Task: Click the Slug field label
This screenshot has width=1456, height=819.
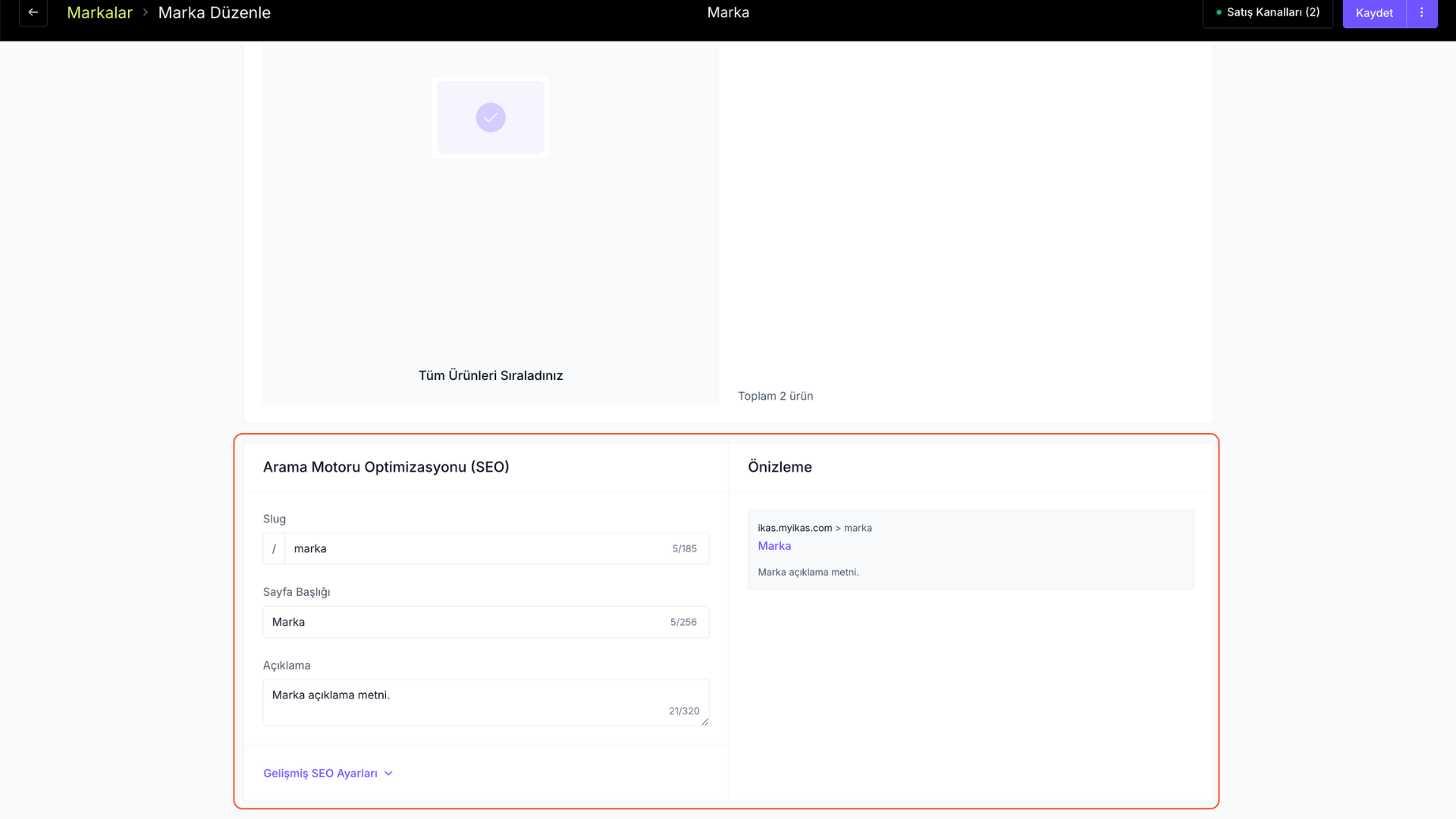Action: 275,519
